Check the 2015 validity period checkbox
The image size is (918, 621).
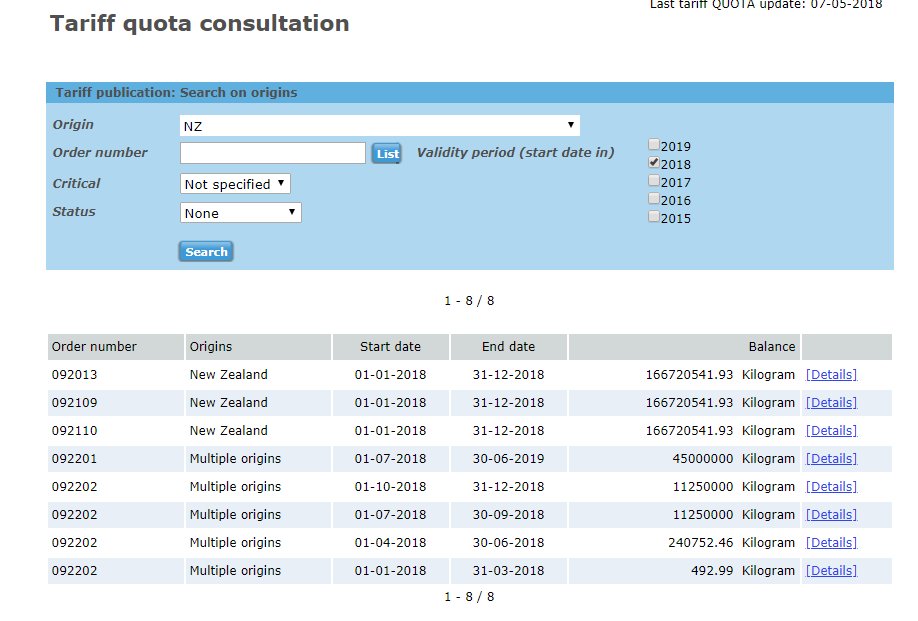(x=654, y=217)
